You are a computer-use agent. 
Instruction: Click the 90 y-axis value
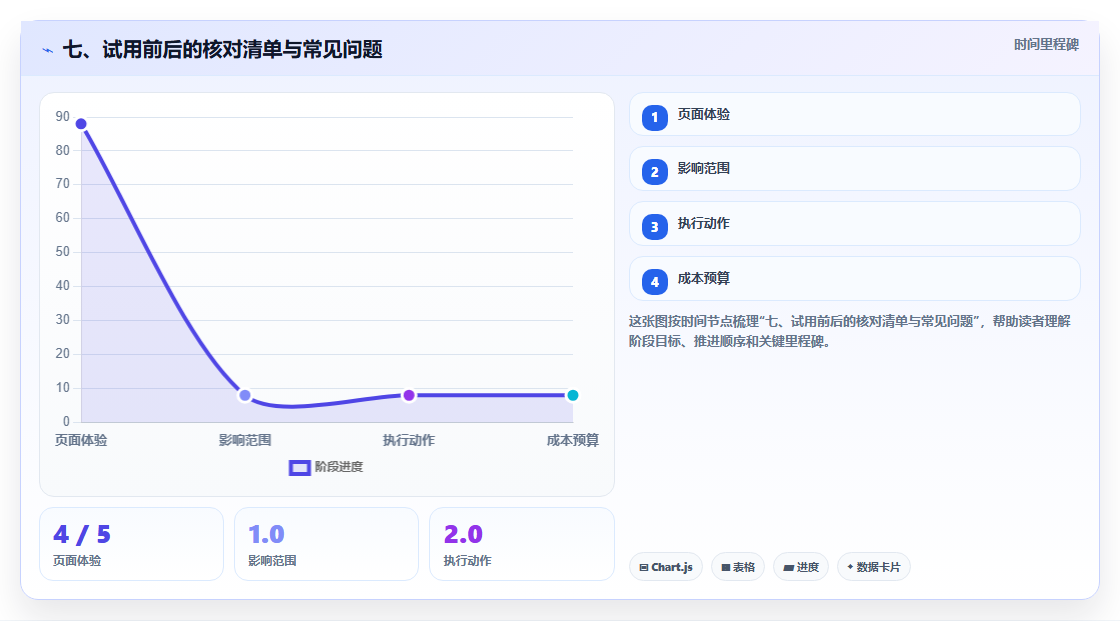coord(63,116)
